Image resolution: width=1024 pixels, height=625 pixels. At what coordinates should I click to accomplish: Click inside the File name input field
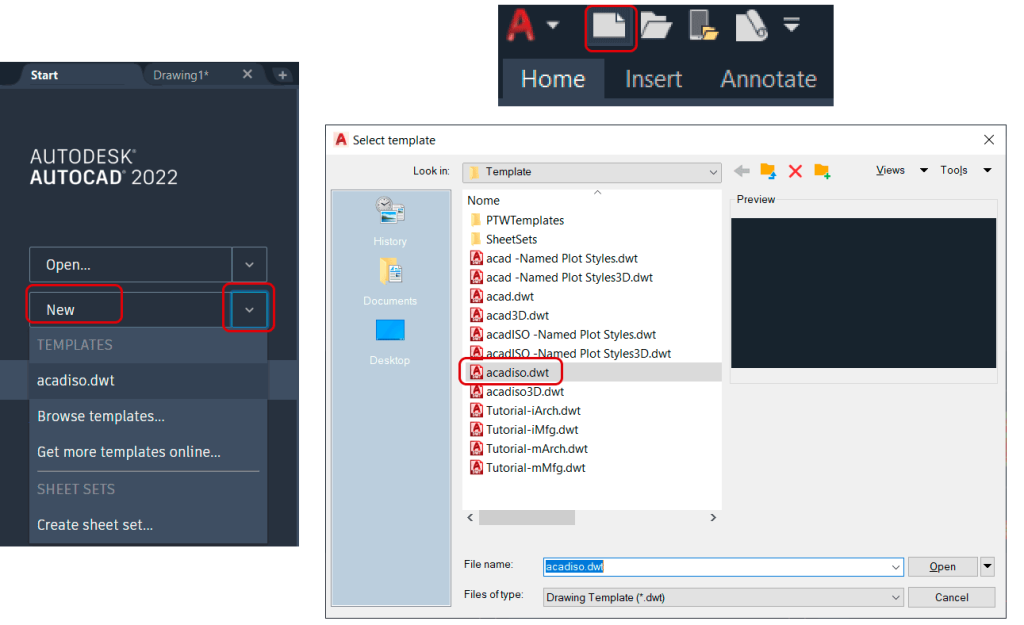tap(700, 566)
